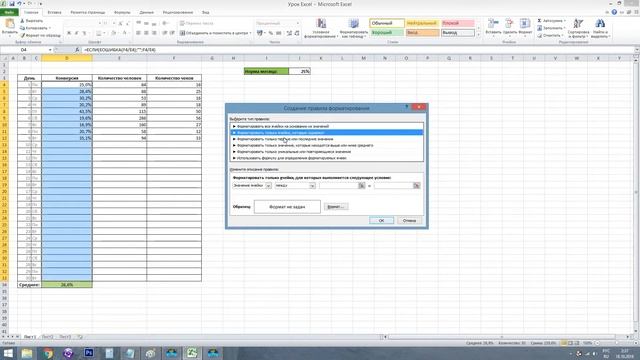Click the Cut (Вырезать) scissors icon

(x=23, y=20)
